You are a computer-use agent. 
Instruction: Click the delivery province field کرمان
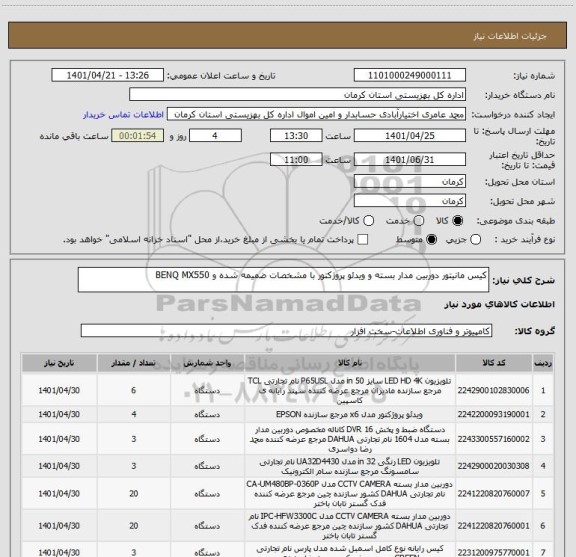tap(410, 182)
